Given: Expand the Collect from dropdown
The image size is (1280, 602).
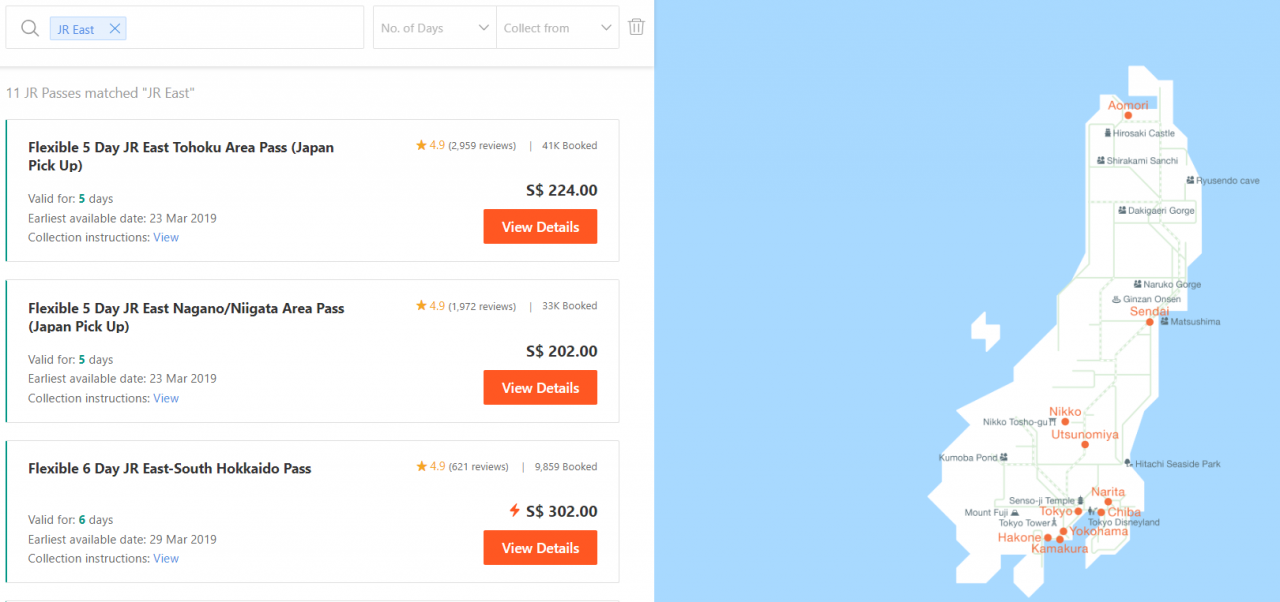Looking at the screenshot, I should 558,28.
